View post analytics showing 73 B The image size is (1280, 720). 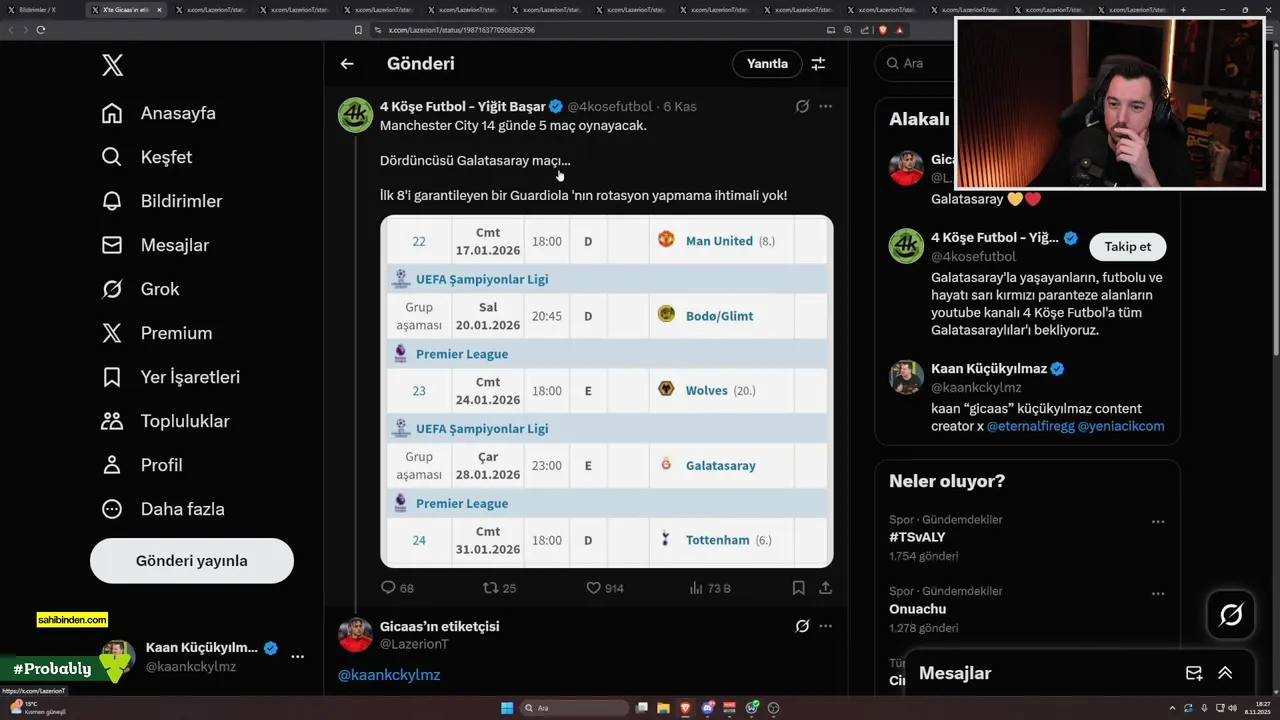(710, 588)
